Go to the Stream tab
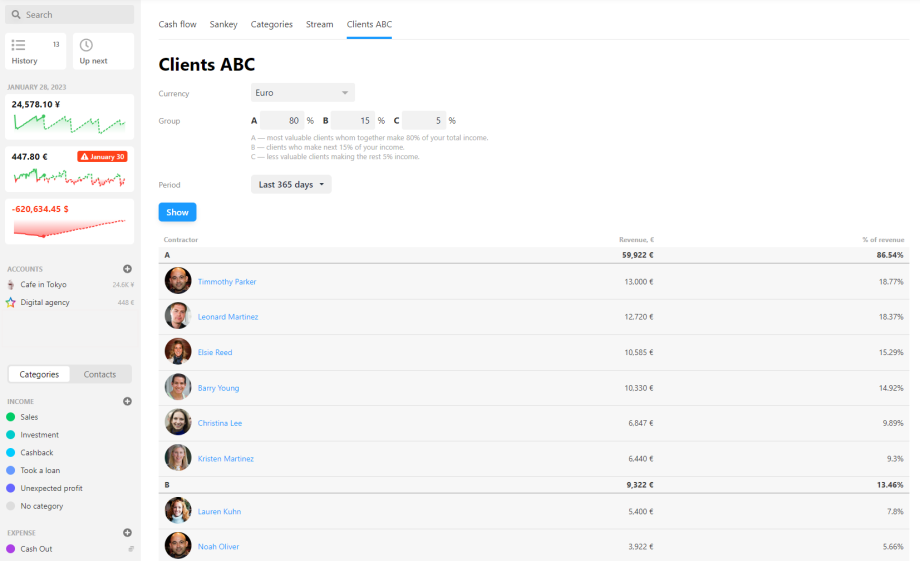Image resolution: width=920 pixels, height=561 pixels. click(319, 24)
